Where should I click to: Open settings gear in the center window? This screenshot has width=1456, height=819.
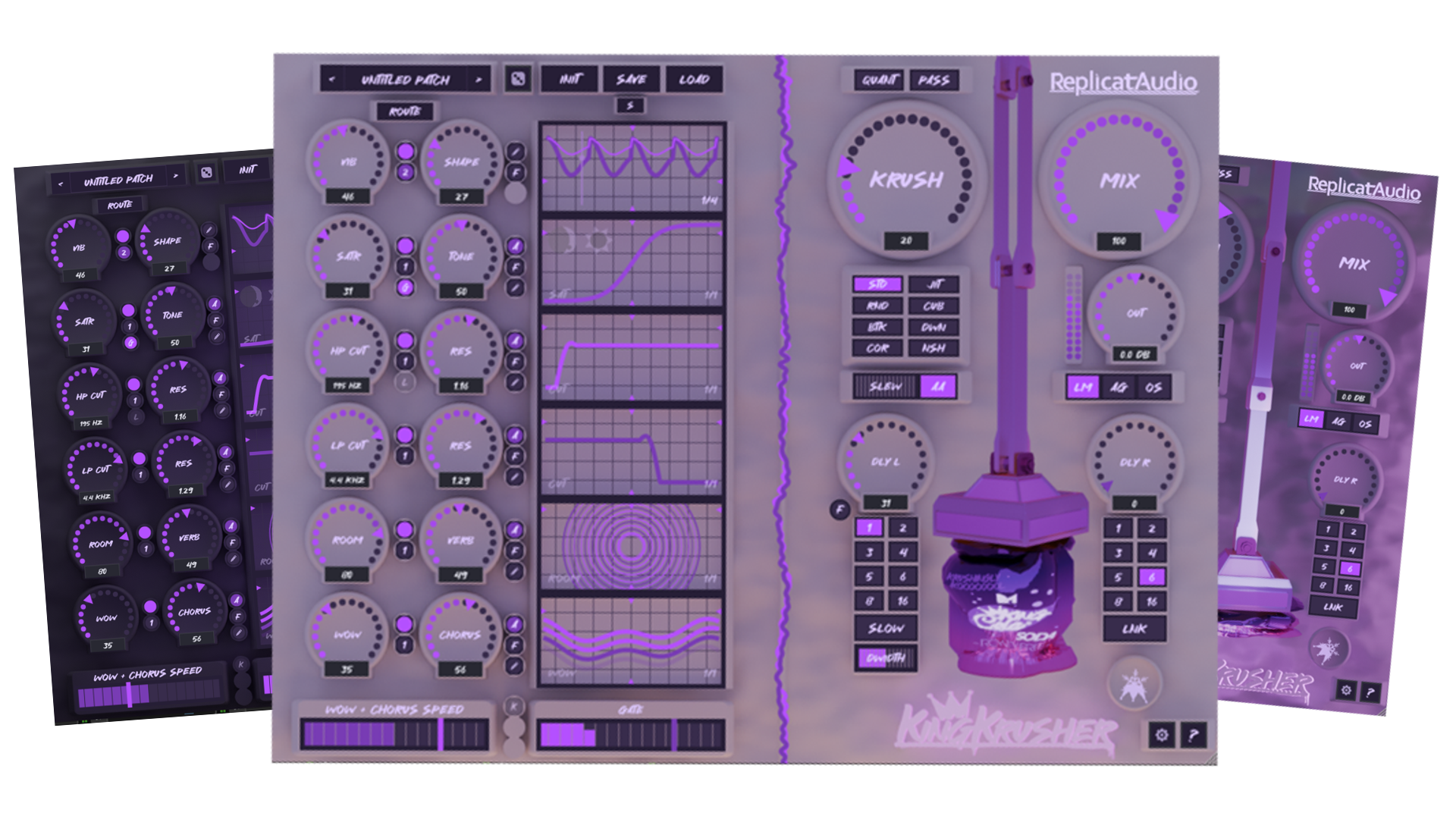click(x=1162, y=735)
